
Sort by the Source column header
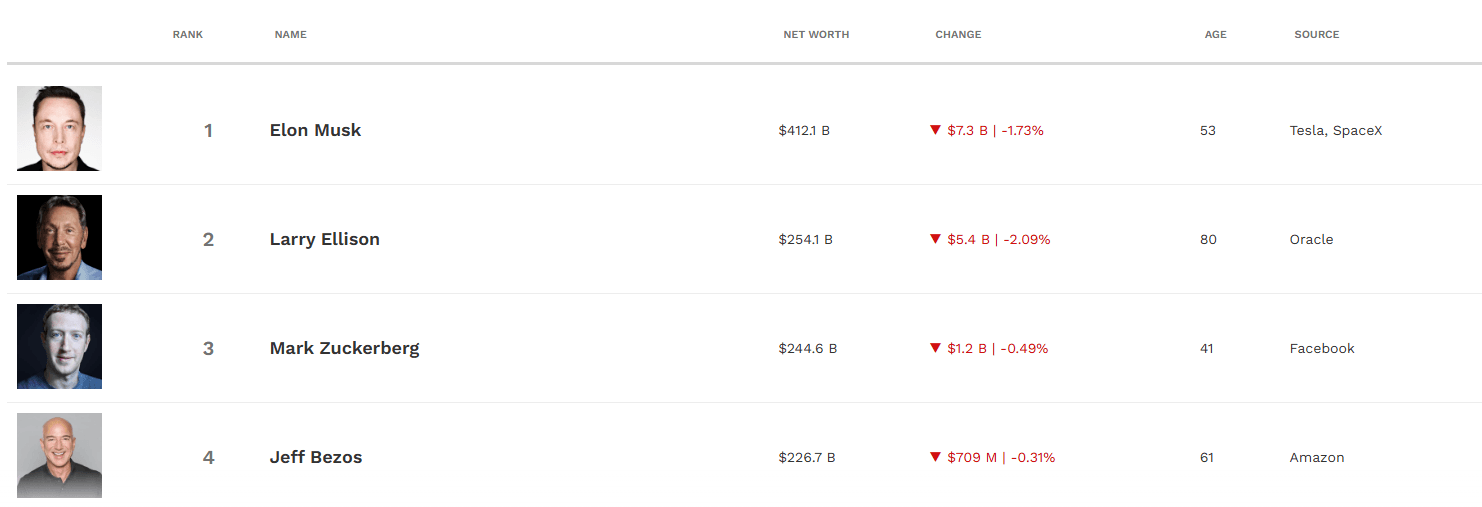click(x=1316, y=34)
